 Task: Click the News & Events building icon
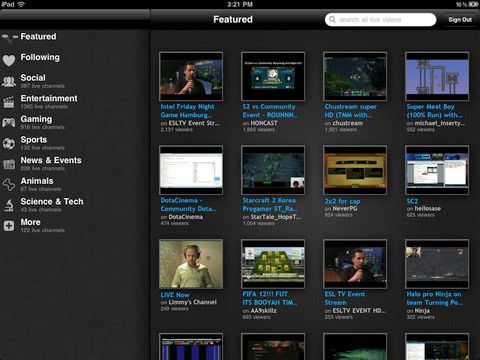pyautogui.click(x=9, y=164)
